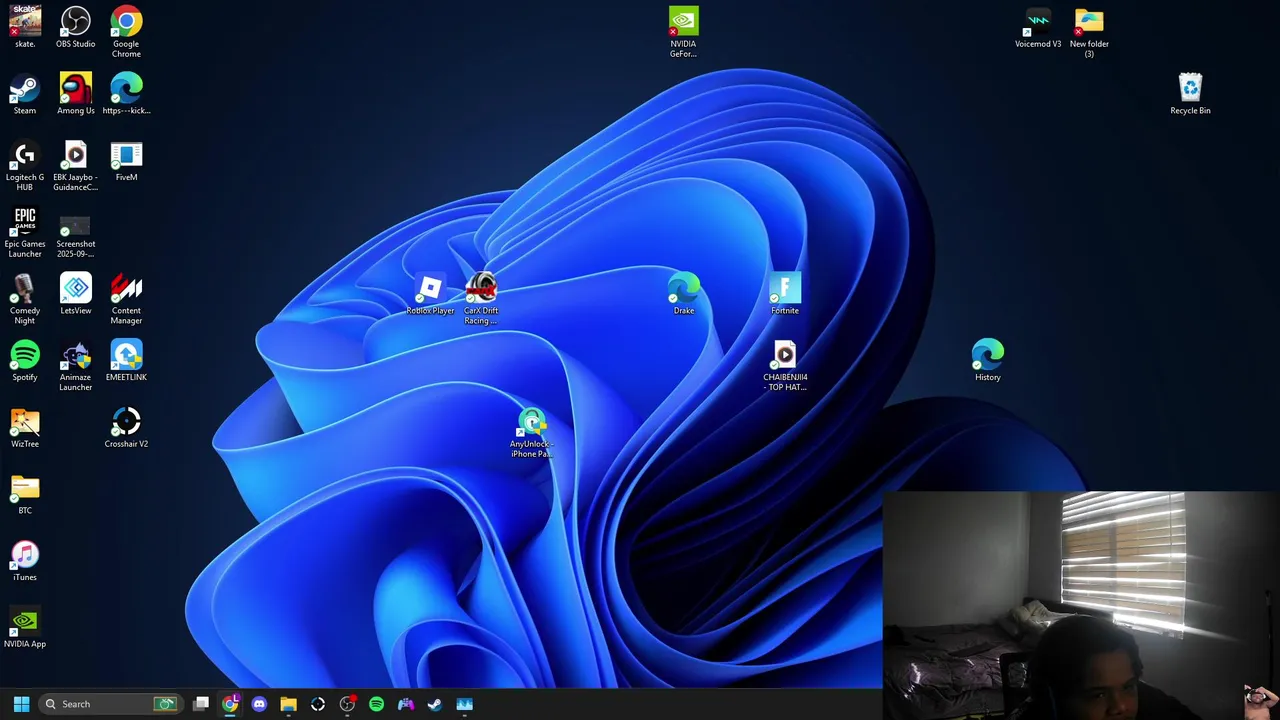Open the Windows Start menu
The height and width of the screenshot is (720, 1280).
click(x=21, y=704)
